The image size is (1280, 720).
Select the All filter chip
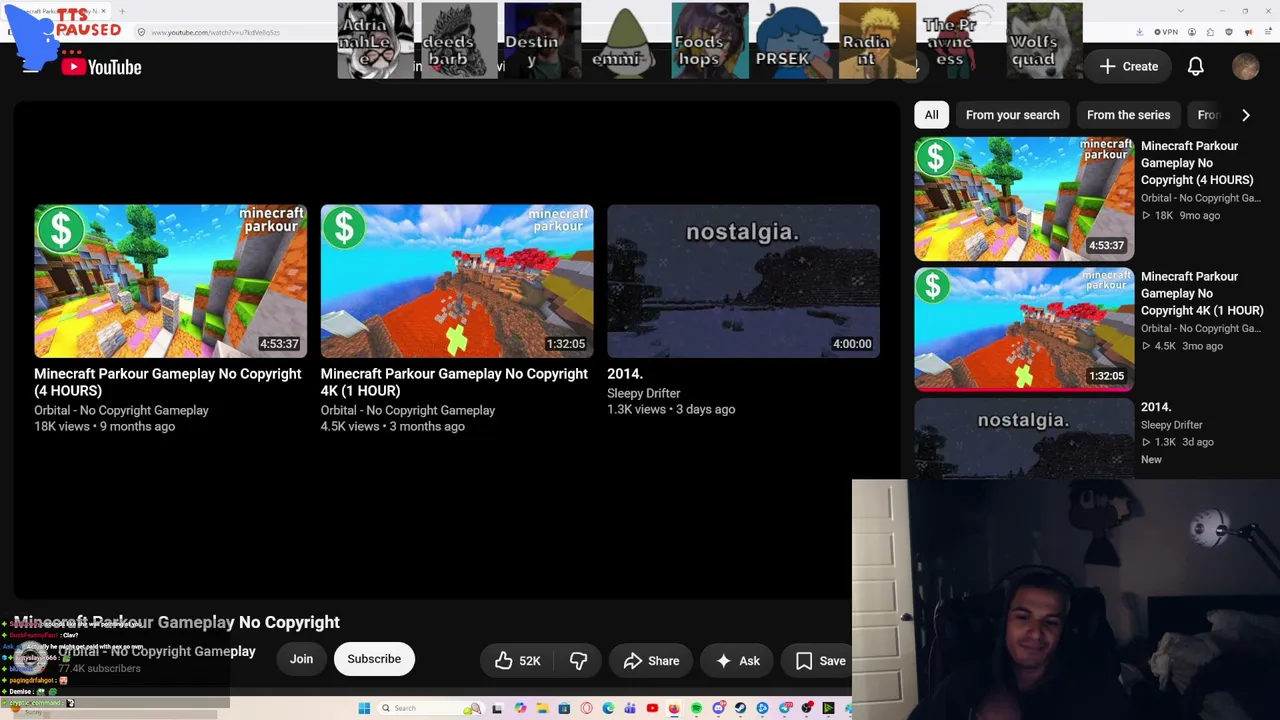tap(931, 115)
